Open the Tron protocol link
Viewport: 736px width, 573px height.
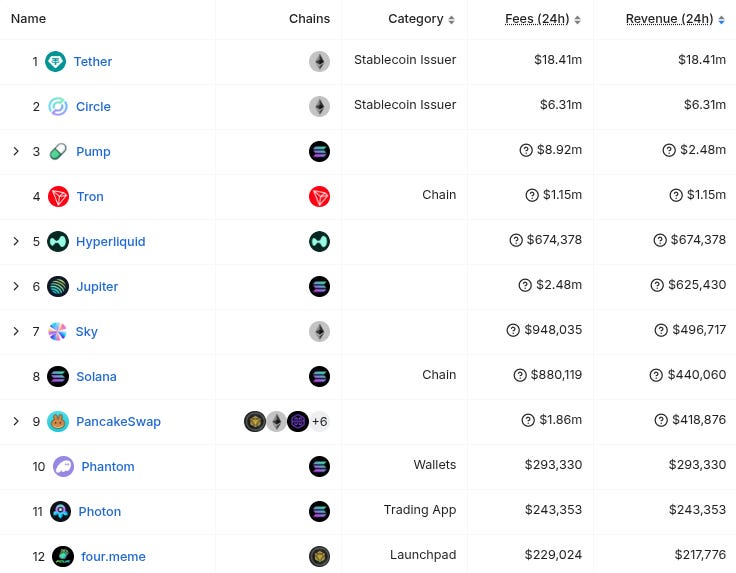[x=90, y=197]
